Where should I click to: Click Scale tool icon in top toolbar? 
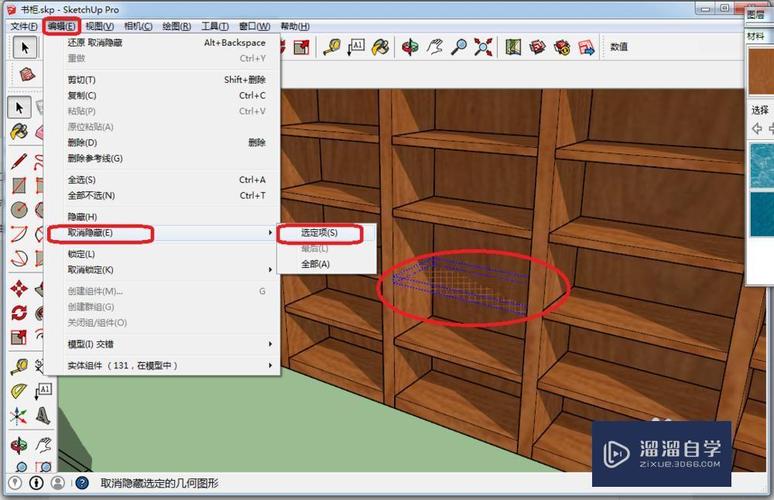click(301, 47)
